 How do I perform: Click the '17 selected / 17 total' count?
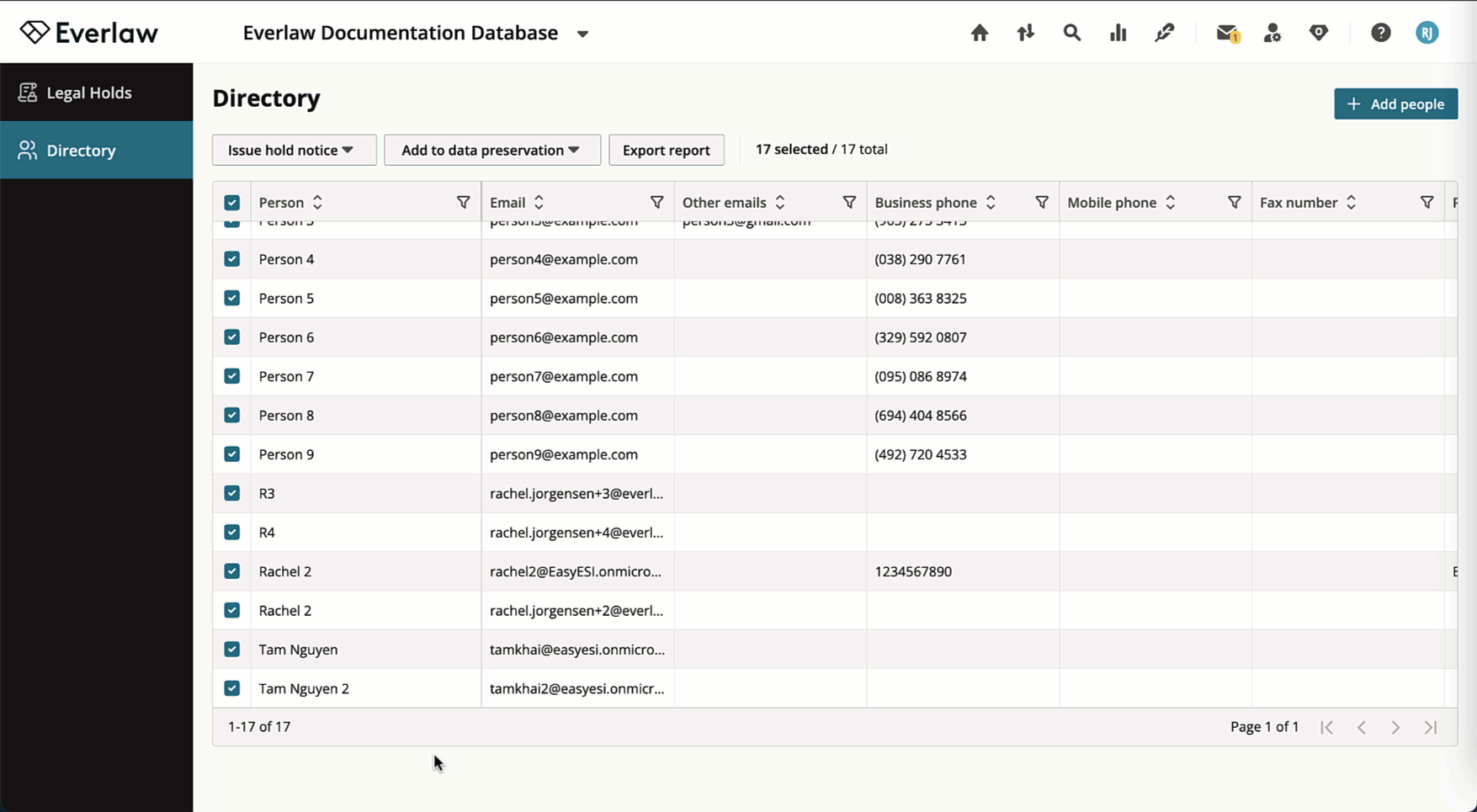pos(821,149)
